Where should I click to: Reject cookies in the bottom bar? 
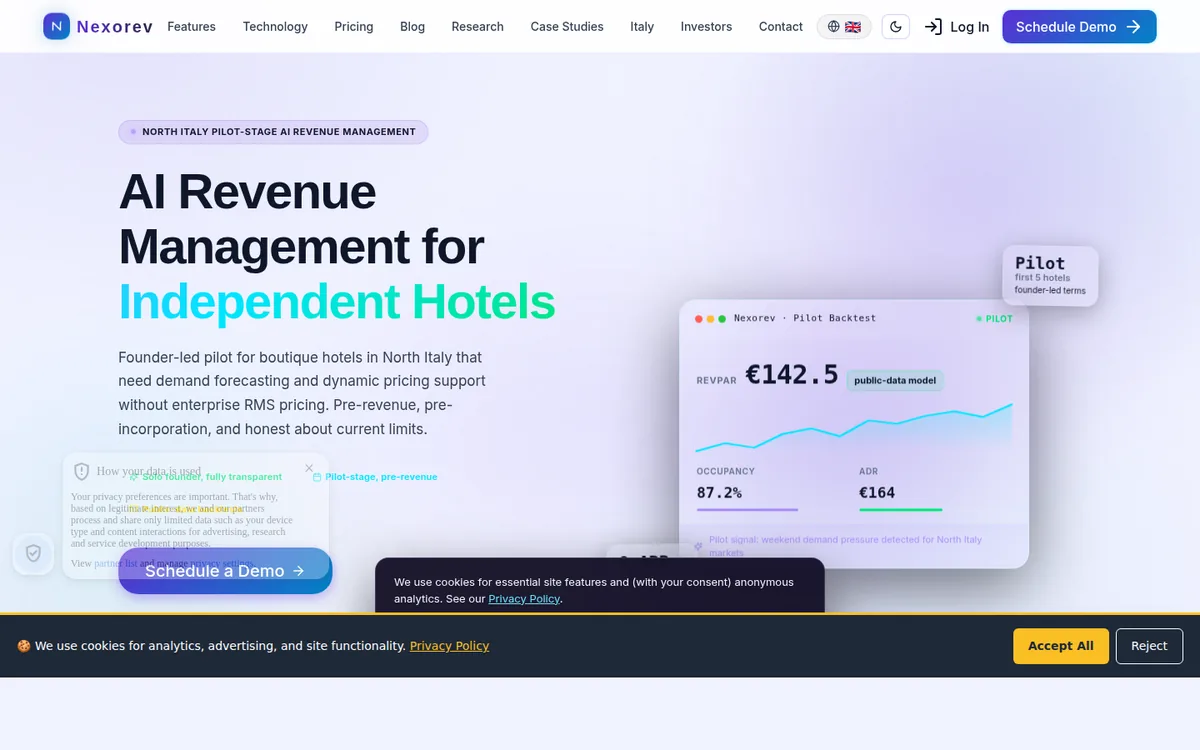tap(1149, 646)
